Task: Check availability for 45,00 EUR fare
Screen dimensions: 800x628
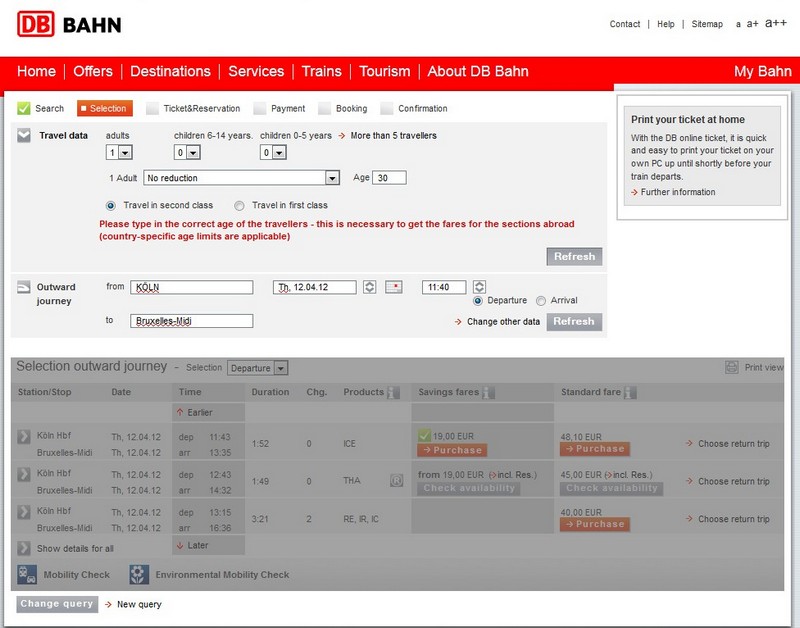Action: (x=611, y=488)
